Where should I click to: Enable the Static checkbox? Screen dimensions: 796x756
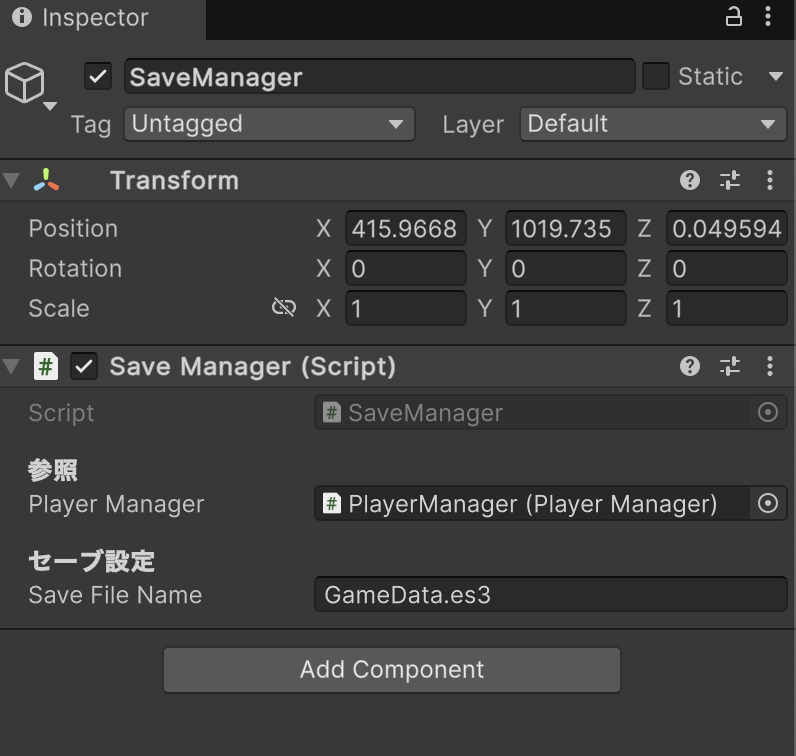(656, 77)
